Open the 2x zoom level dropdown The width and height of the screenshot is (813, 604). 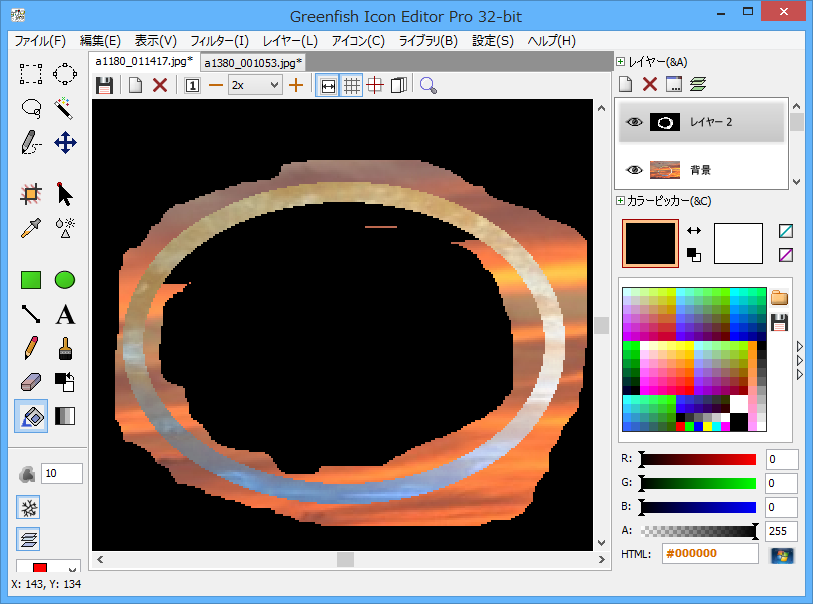(x=255, y=86)
